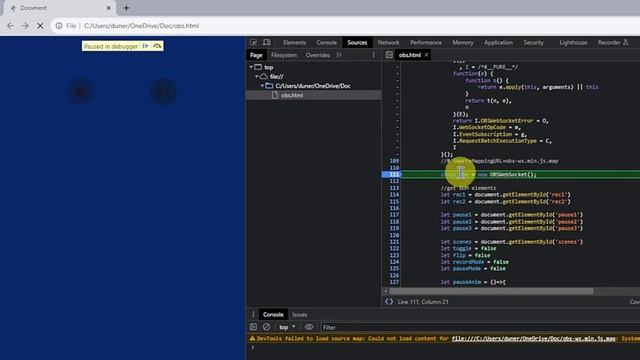Set breakpoint on line 109
Viewport: 640px width, 360px height.
394,161
